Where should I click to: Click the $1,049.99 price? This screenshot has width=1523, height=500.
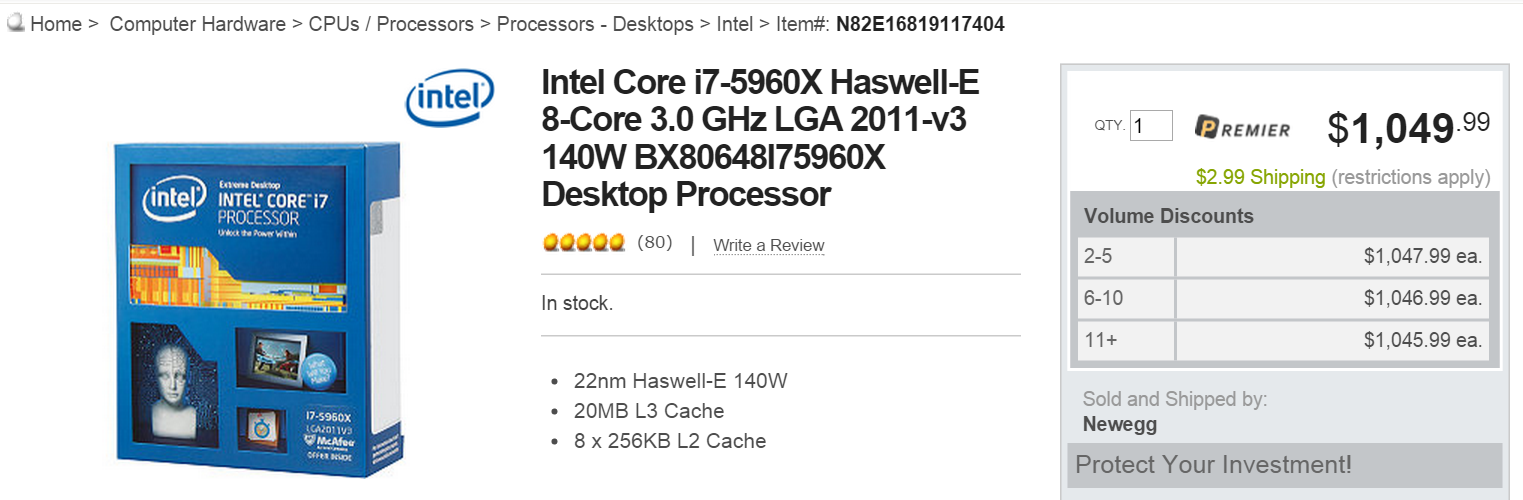pyautogui.click(x=1408, y=128)
